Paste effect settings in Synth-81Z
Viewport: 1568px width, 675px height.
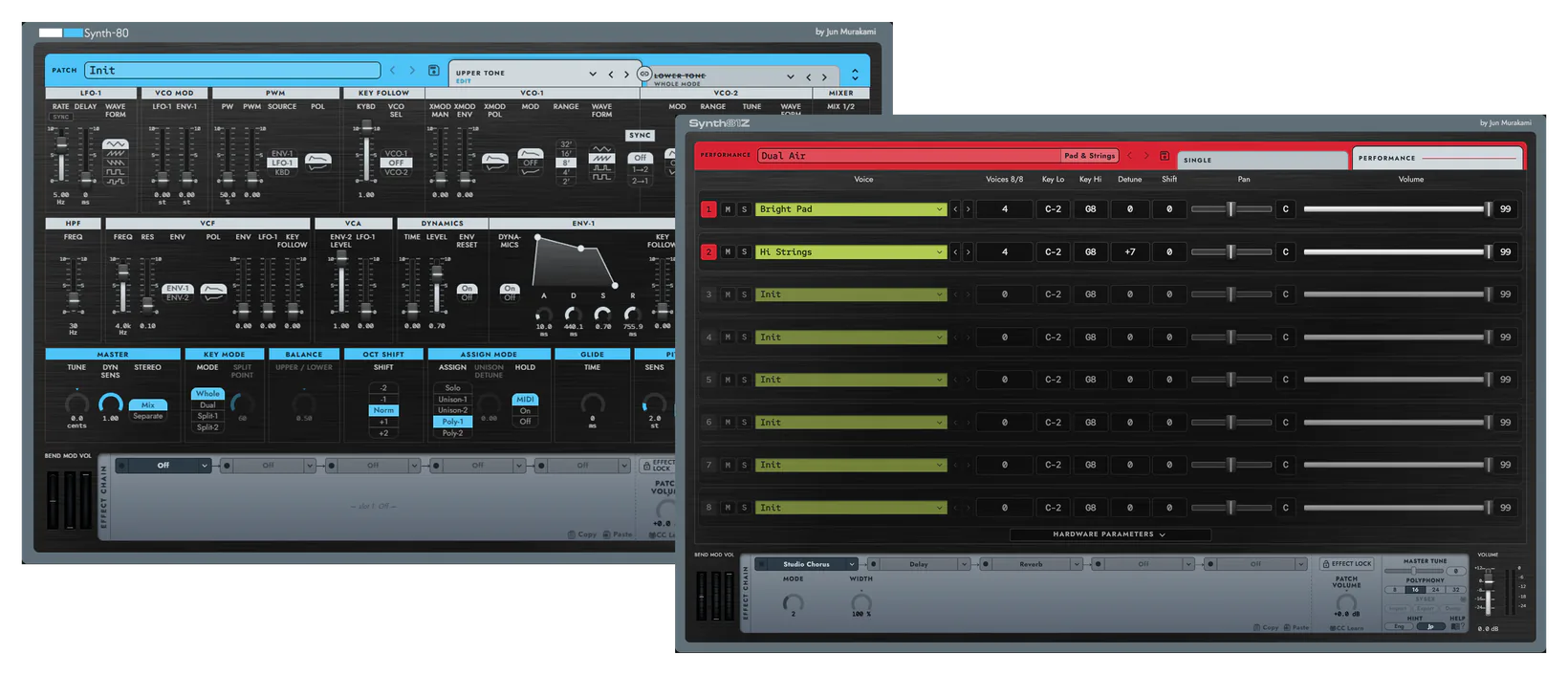pos(1296,628)
